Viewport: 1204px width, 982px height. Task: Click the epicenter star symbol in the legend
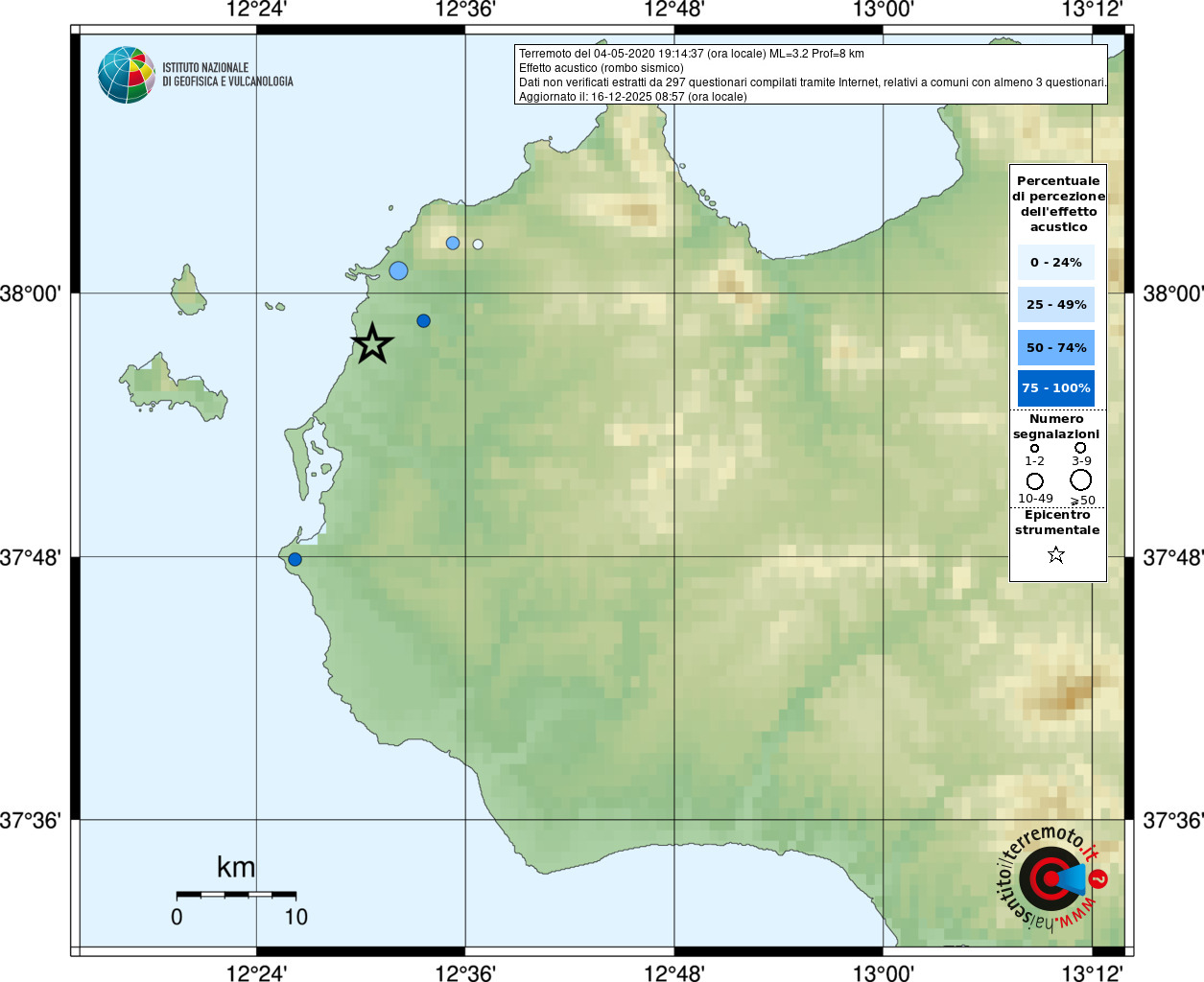click(x=1056, y=554)
